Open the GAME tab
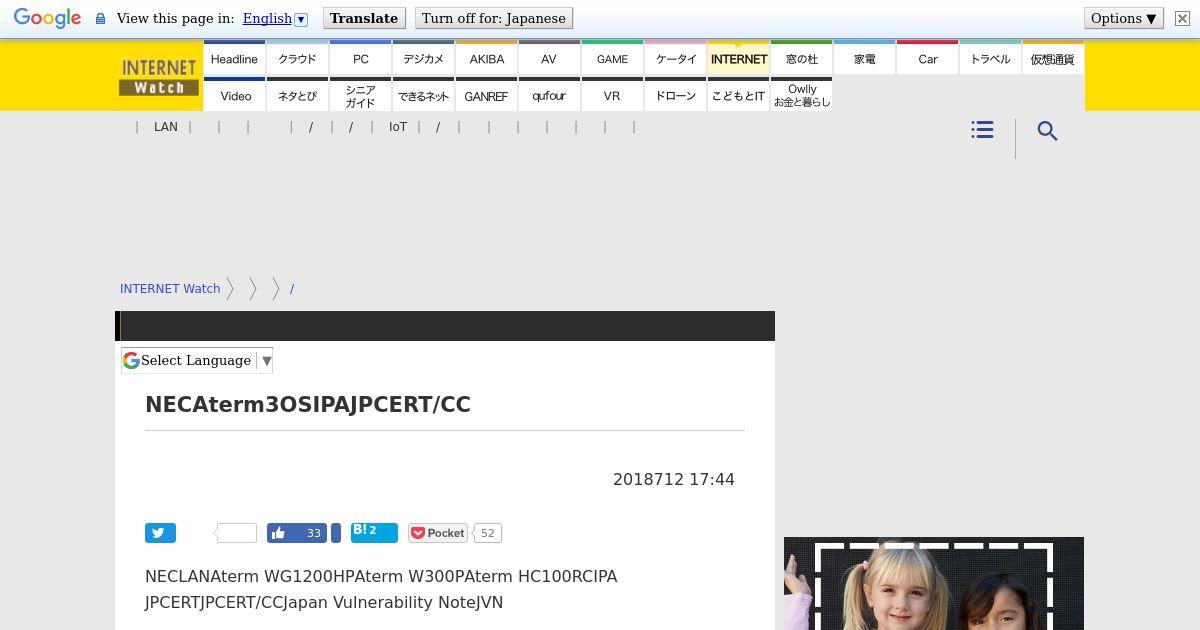This screenshot has width=1200, height=630. 612,58
